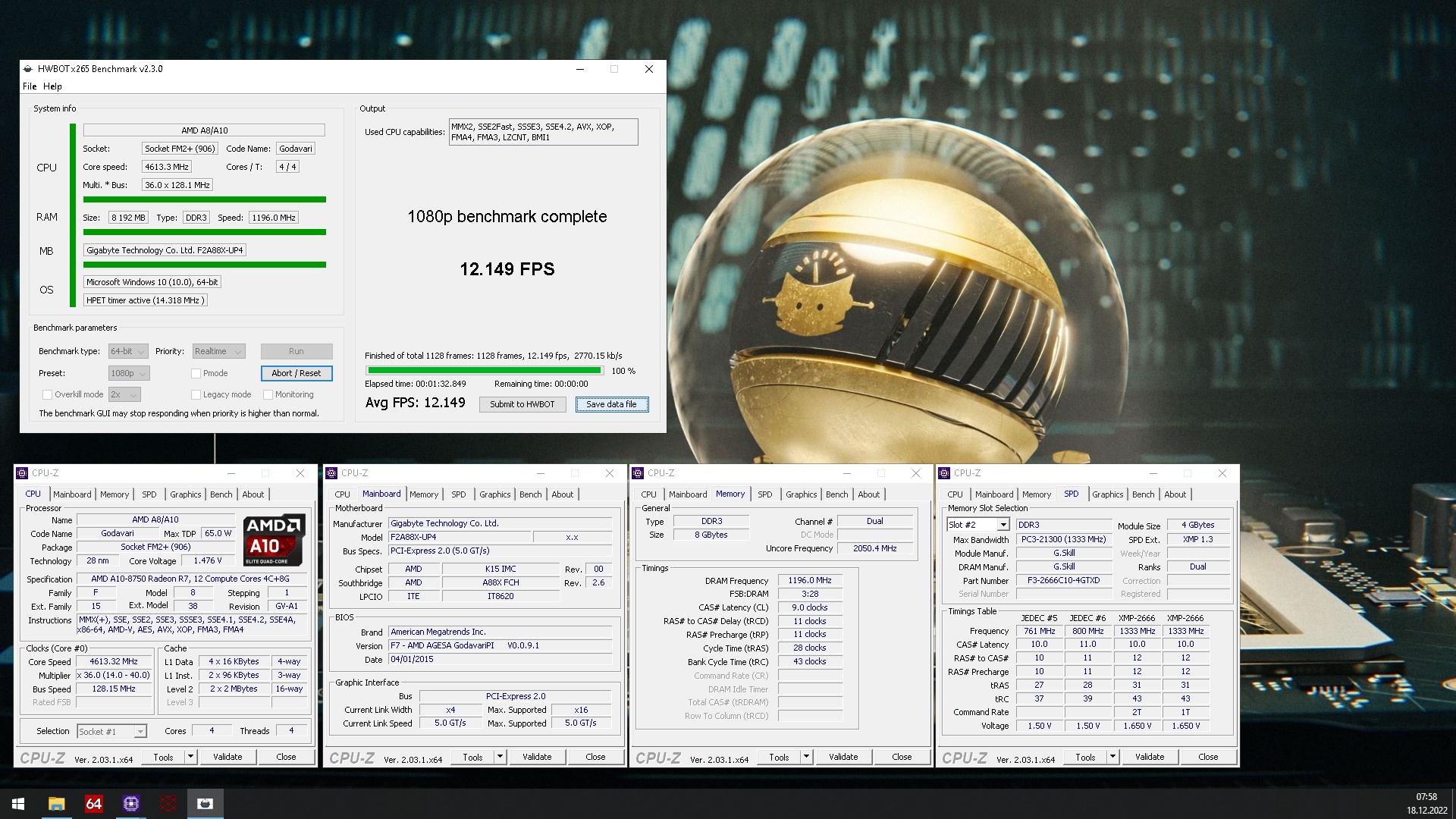
Task: Click the DRAM Frequency 1196.0 MHz value
Action: (x=810, y=580)
